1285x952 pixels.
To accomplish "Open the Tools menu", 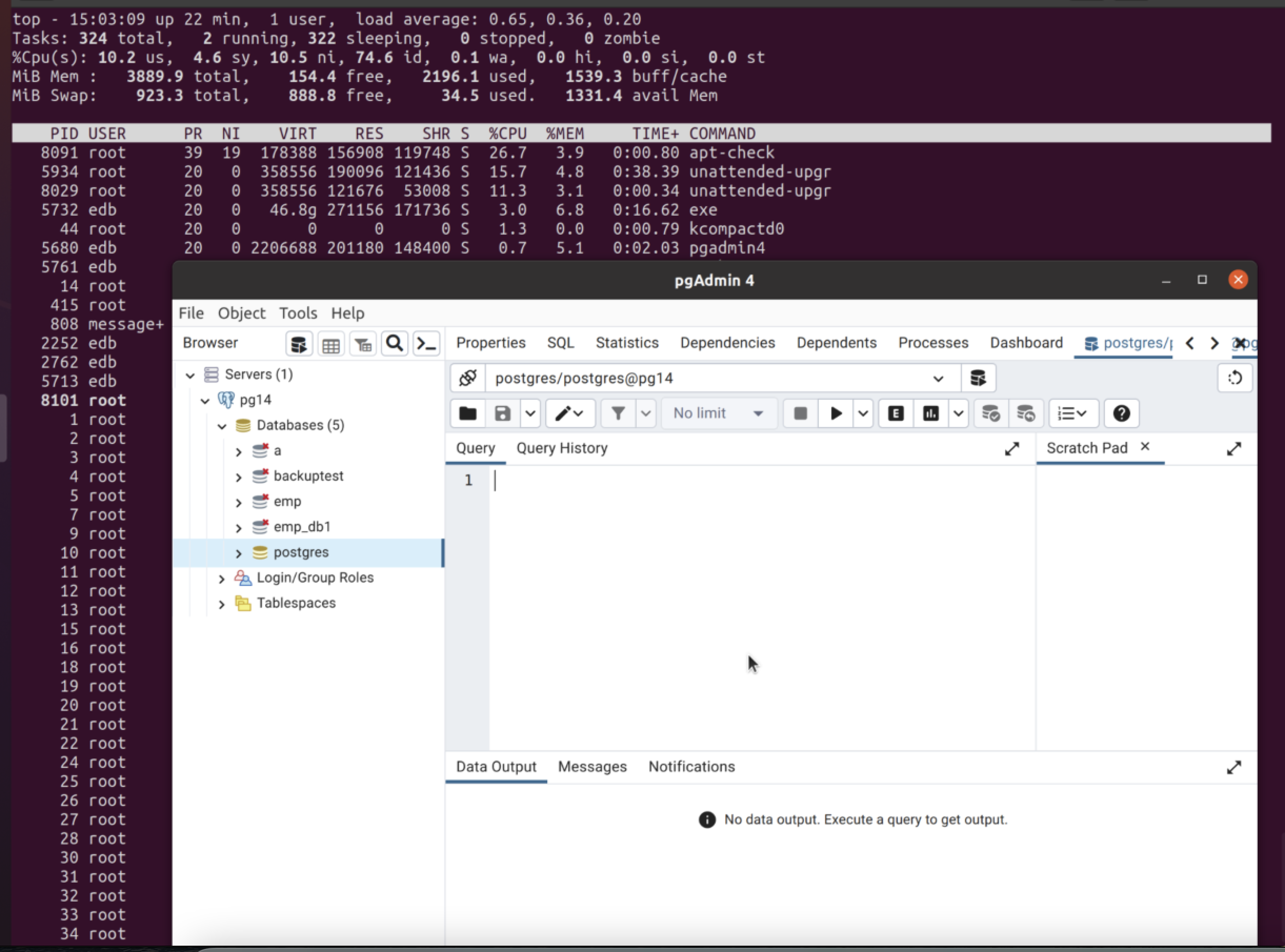I will (x=297, y=313).
